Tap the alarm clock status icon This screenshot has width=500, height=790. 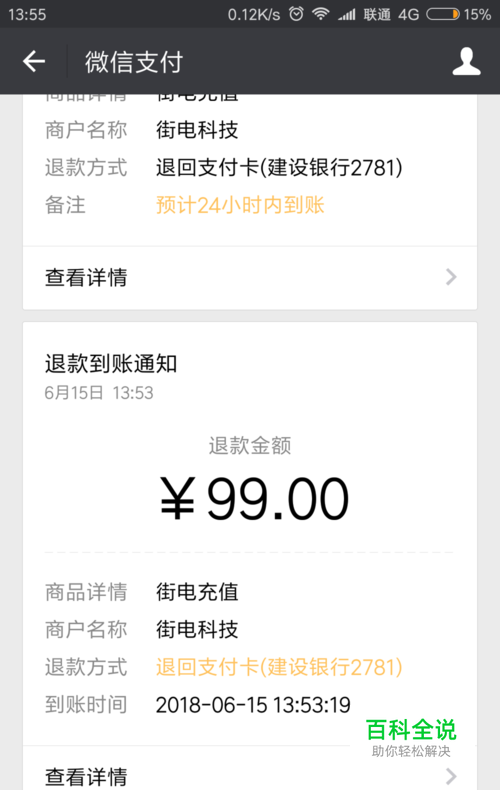point(296,14)
